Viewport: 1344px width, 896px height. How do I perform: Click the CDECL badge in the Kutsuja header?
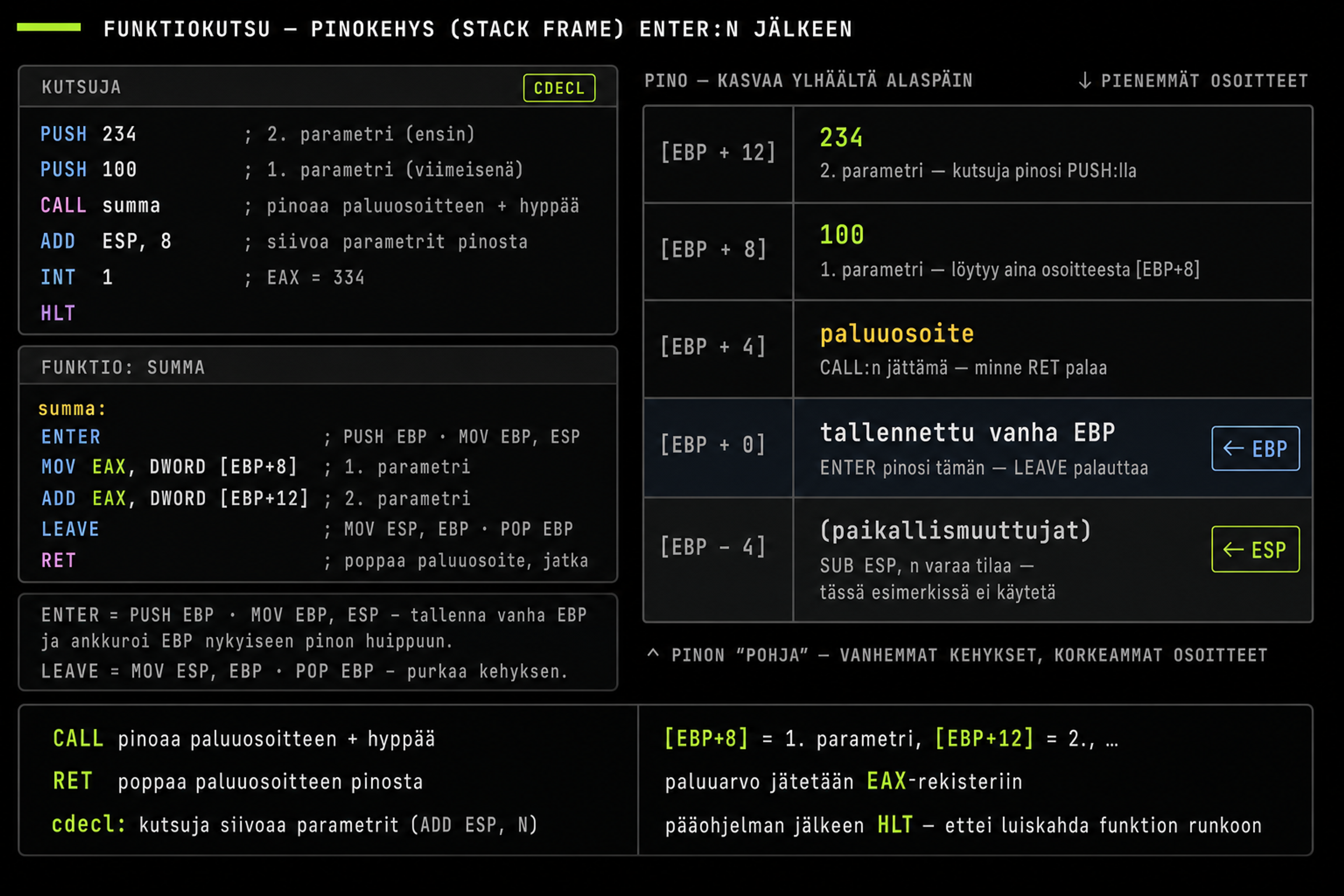559,88
